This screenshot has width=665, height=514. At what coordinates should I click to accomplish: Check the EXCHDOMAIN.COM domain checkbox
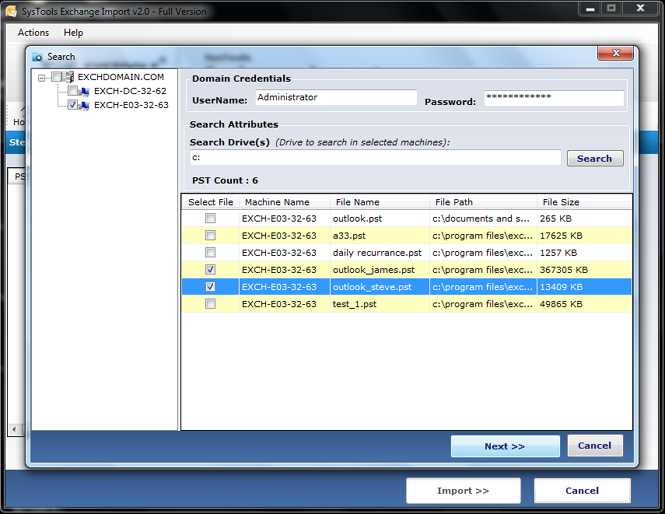click(56, 77)
